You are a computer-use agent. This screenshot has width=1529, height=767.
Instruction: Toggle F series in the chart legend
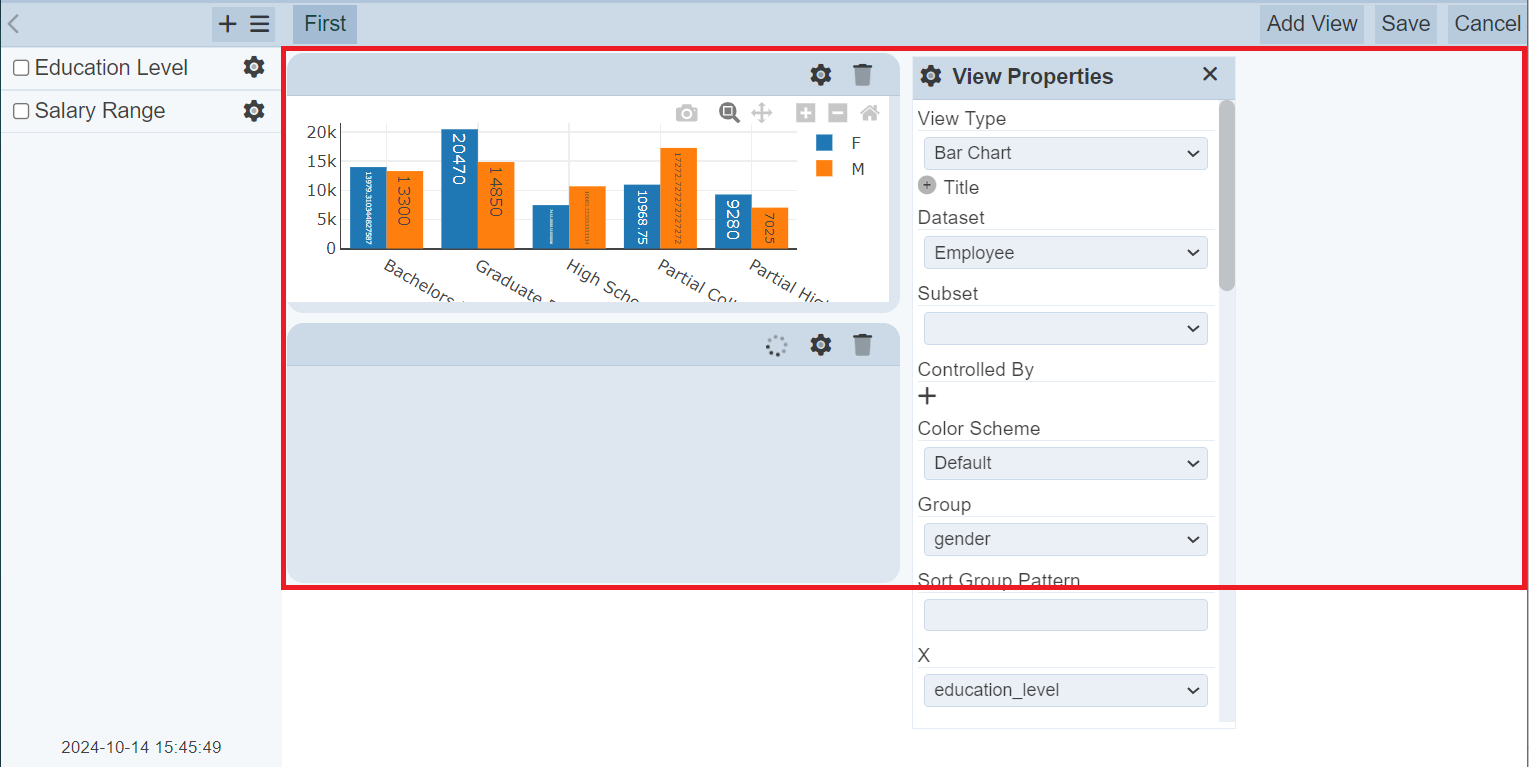[838, 143]
